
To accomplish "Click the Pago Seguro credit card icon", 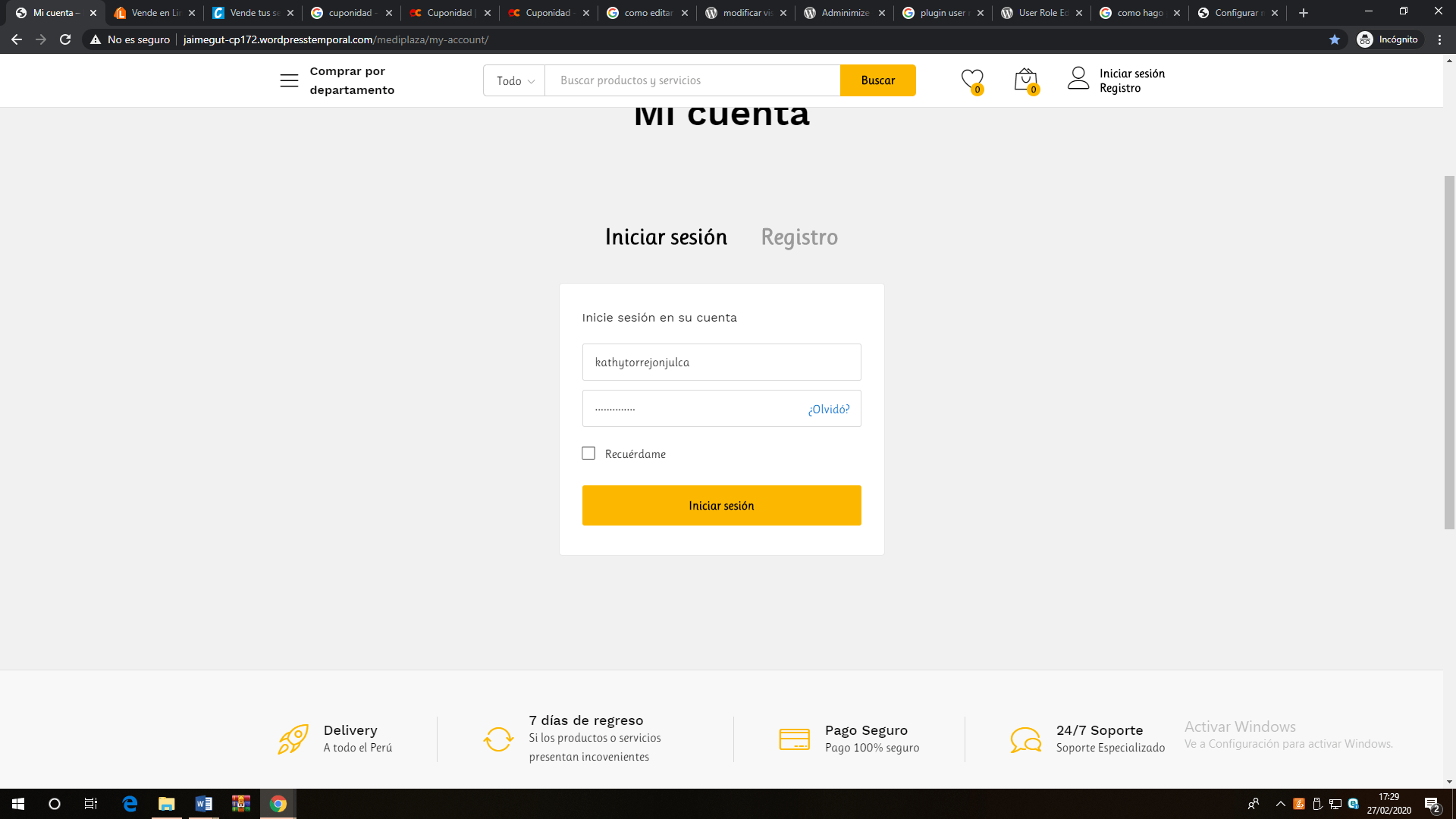I will (x=794, y=739).
